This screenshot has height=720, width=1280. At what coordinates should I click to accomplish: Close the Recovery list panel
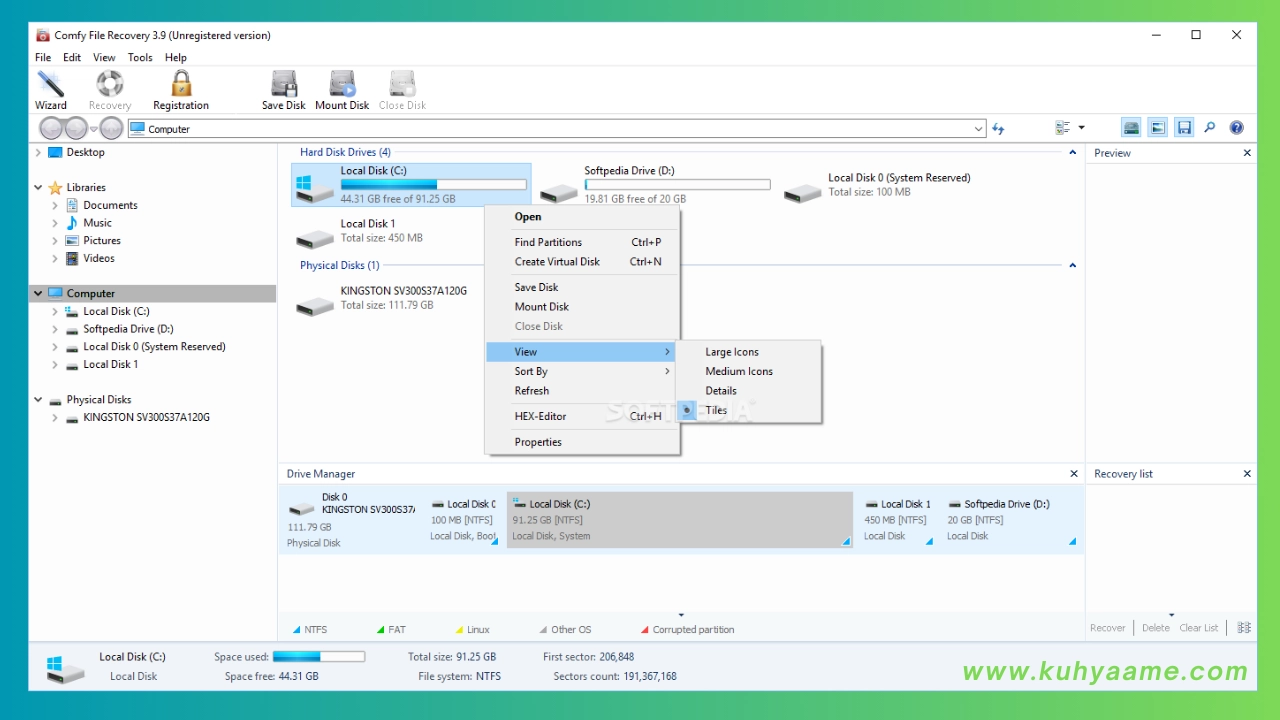click(1247, 474)
